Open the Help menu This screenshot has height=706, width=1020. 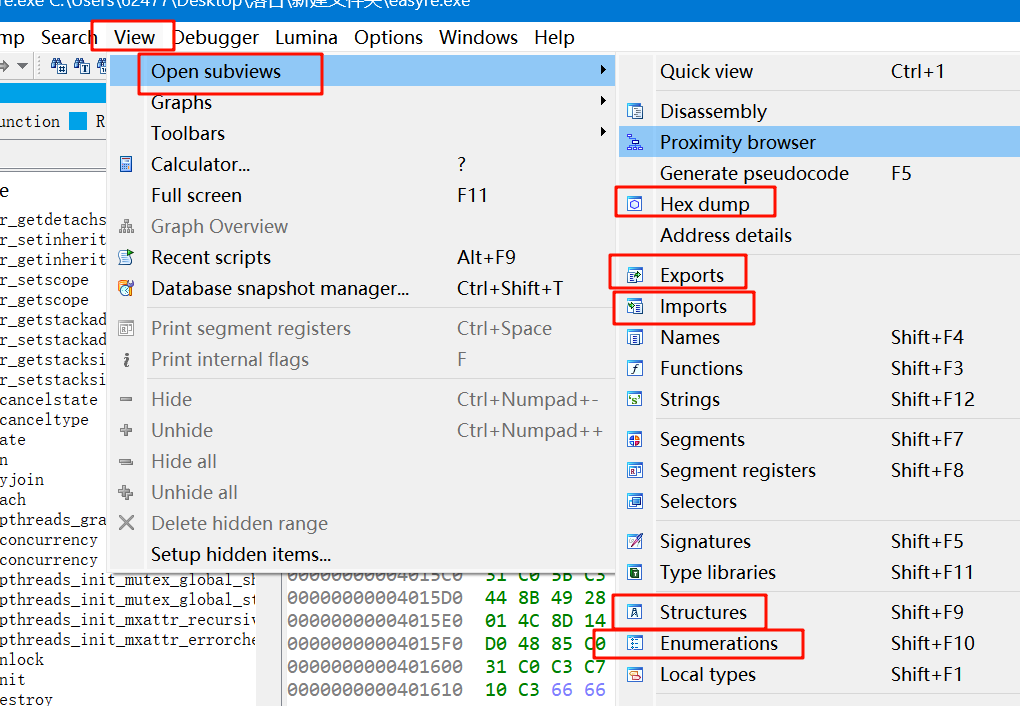tap(554, 37)
